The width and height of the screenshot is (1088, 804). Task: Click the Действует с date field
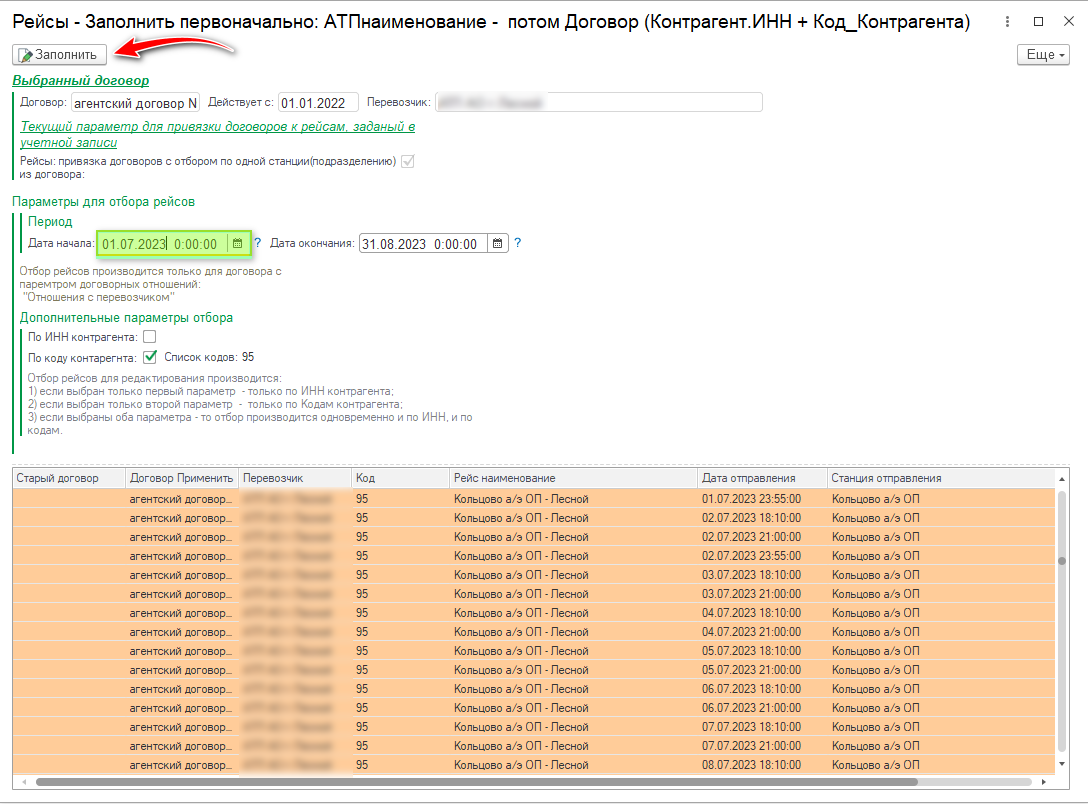tap(318, 103)
